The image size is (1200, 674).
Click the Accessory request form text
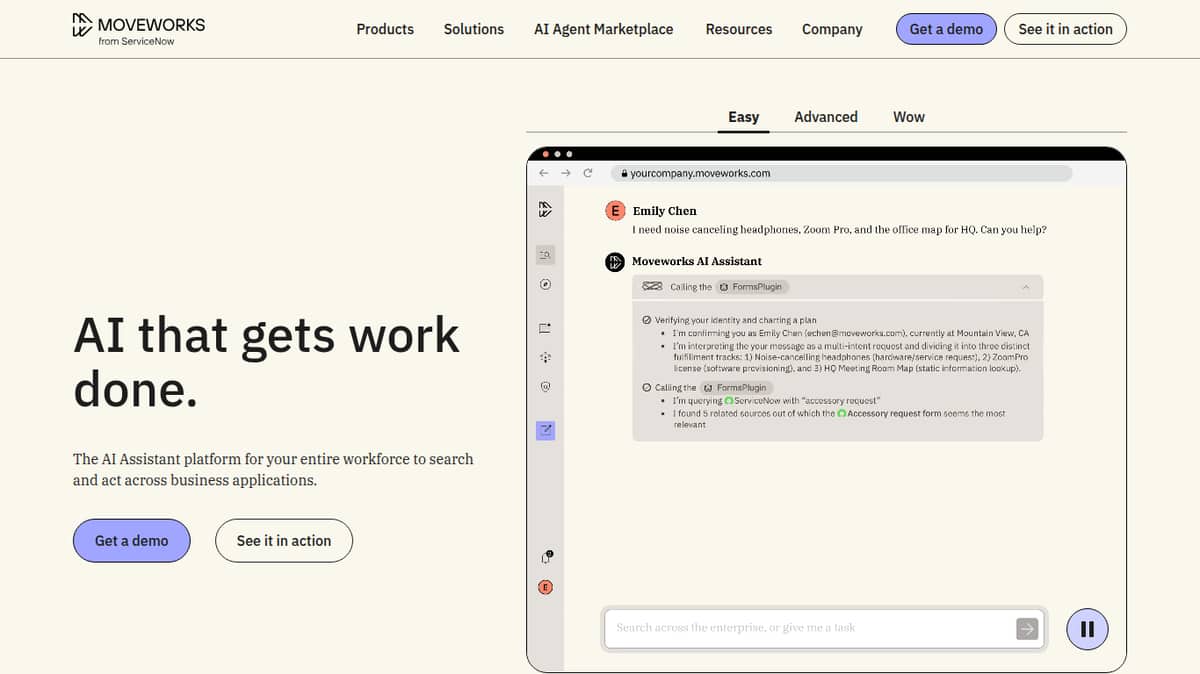[x=894, y=413]
